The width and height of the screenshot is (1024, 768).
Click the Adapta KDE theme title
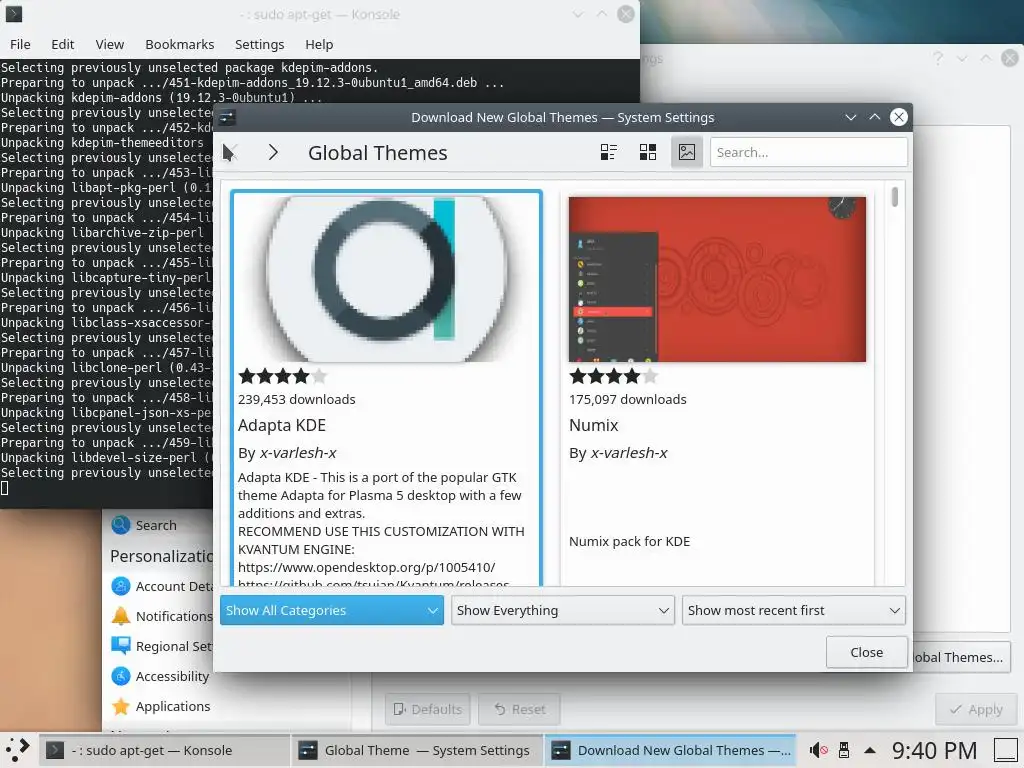click(x=282, y=425)
